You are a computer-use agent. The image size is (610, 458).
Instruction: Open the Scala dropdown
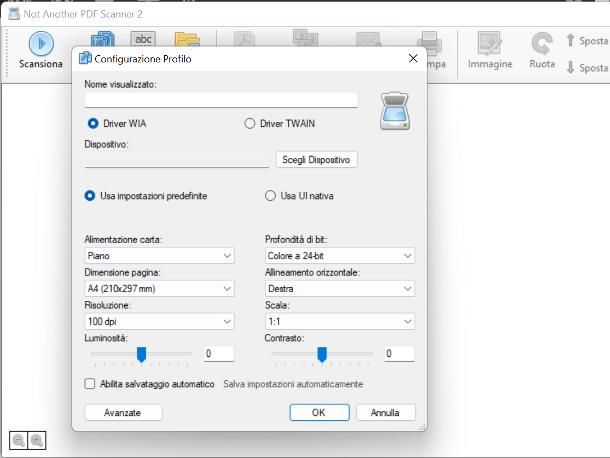(340, 321)
